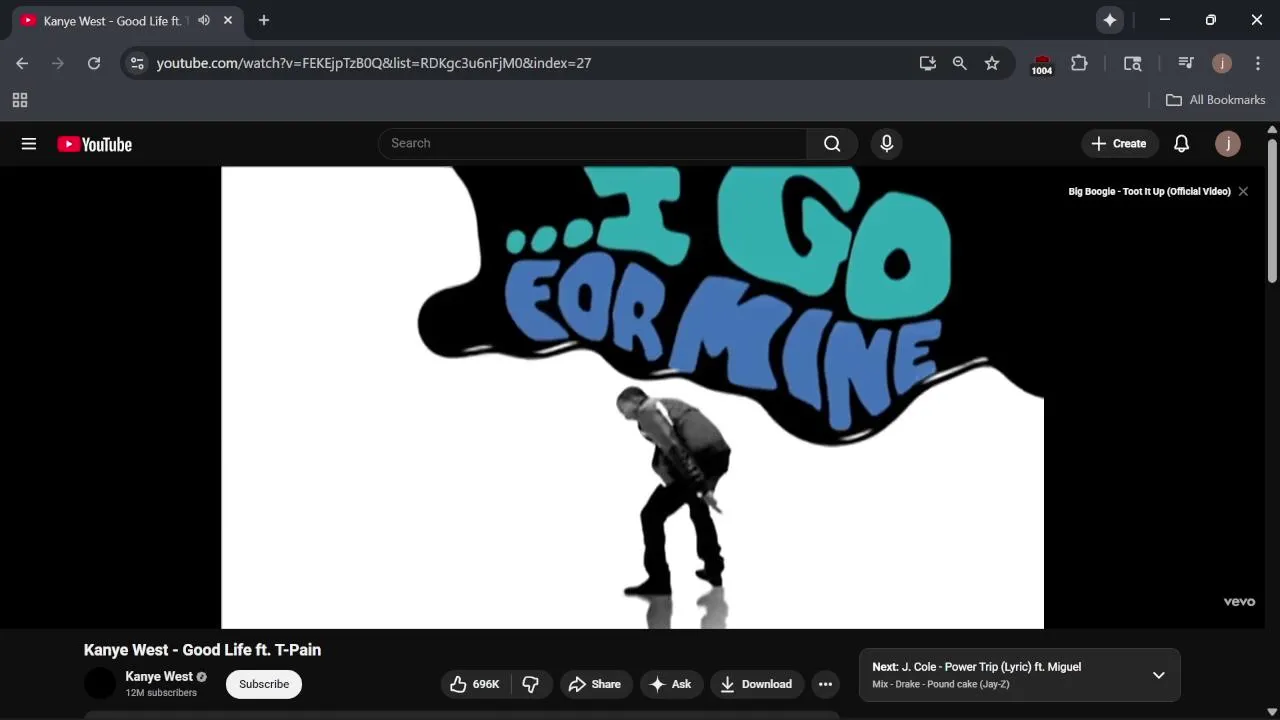1280x720 pixels.
Task: Click the Gemini sparkle button in title bar
Action: click(x=1110, y=20)
